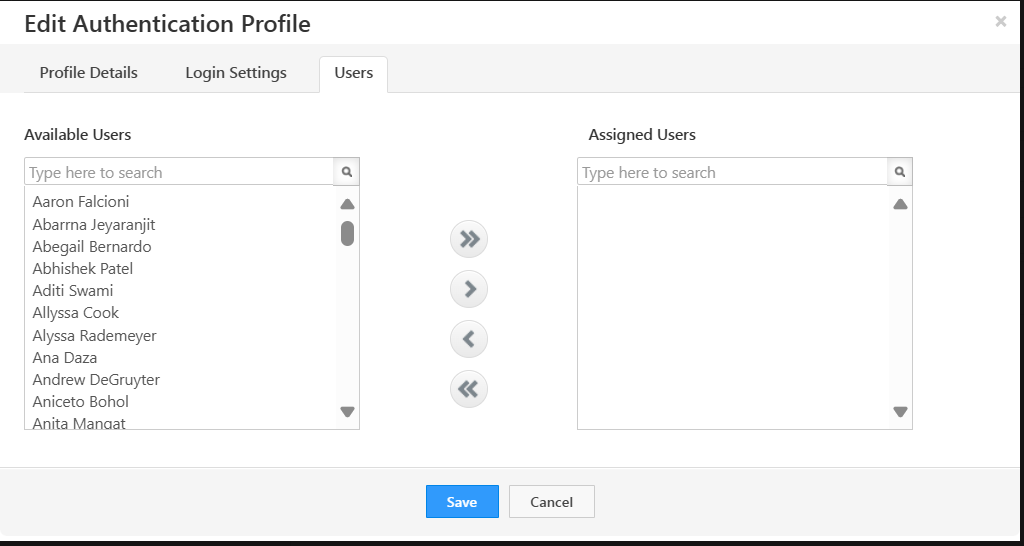Click the Assigned Users search magnifier icon
This screenshot has height=546, width=1024.
tap(900, 172)
